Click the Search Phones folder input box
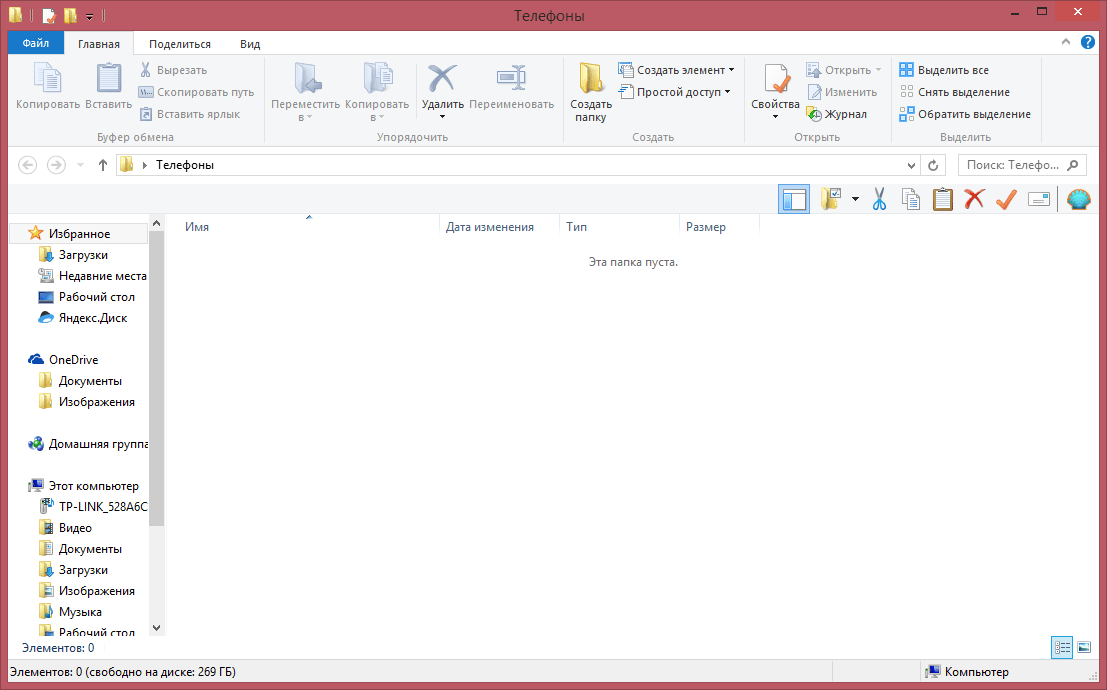The width and height of the screenshot is (1107, 690). point(1012,165)
